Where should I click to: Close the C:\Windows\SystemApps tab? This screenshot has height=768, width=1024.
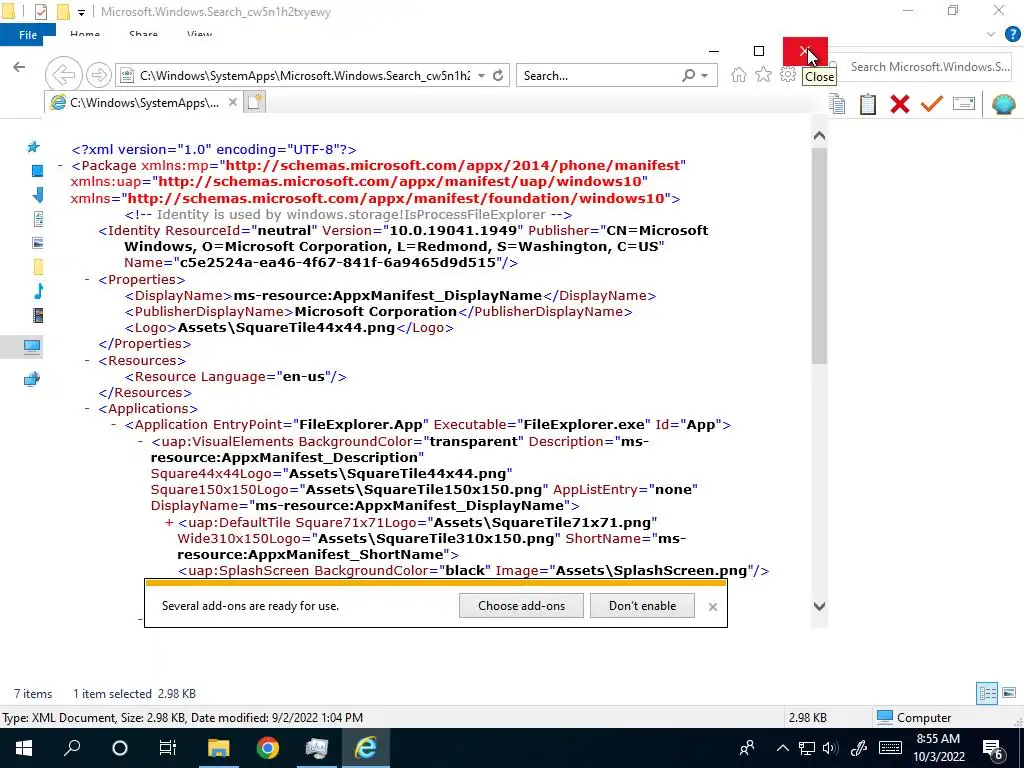click(232, 102)
